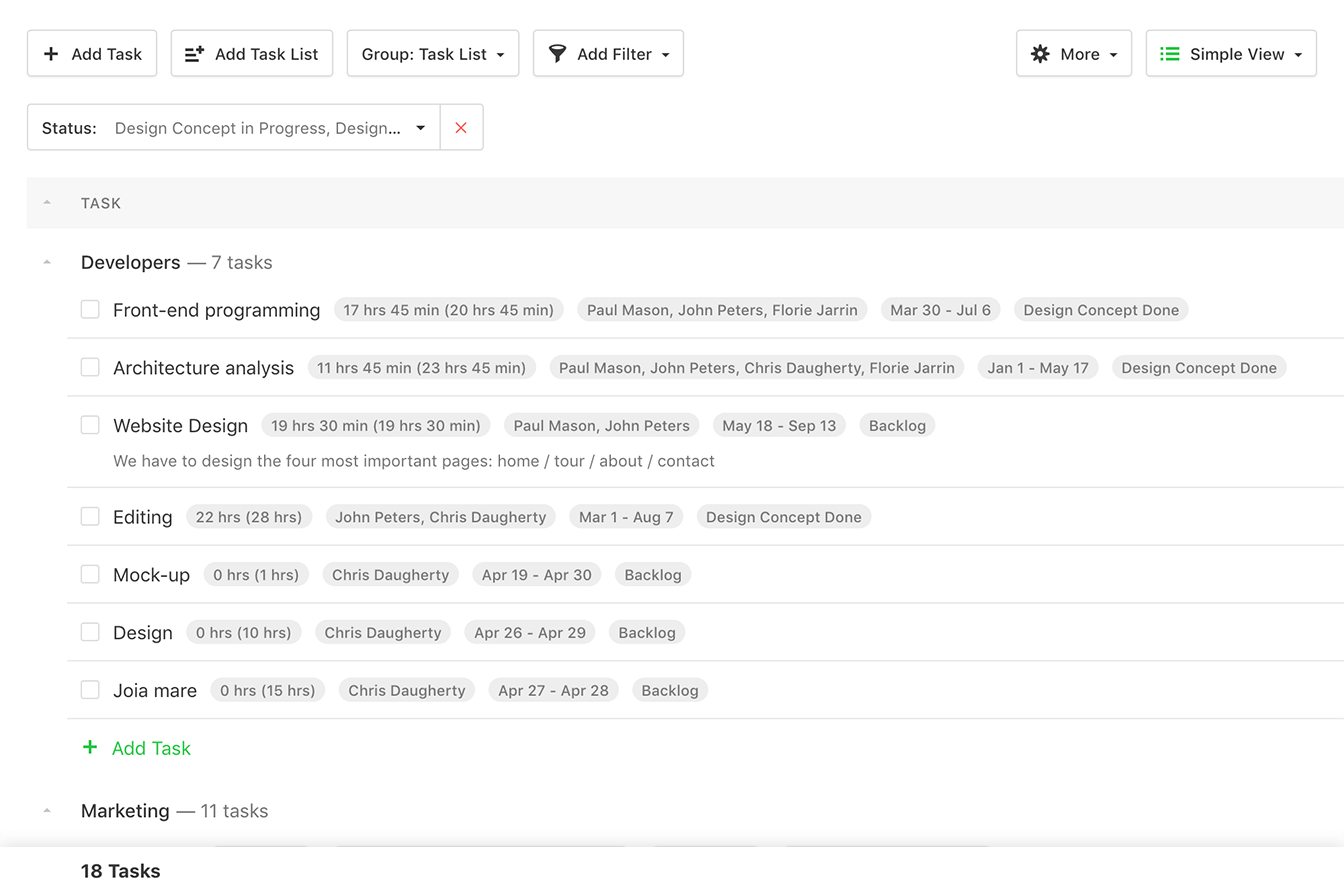Click Design Concept Done tag on Architecture analysis
This screenshot has width=1344, height=890.
1199,368
